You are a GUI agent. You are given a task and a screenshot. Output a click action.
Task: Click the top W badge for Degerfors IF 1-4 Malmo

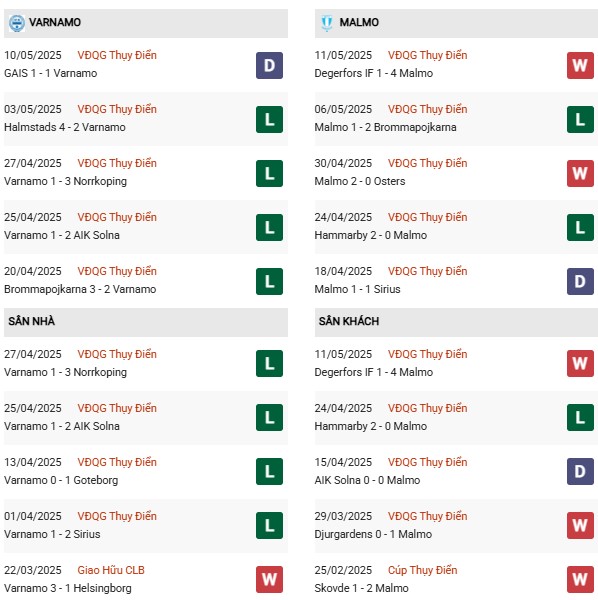coord(580,65)
